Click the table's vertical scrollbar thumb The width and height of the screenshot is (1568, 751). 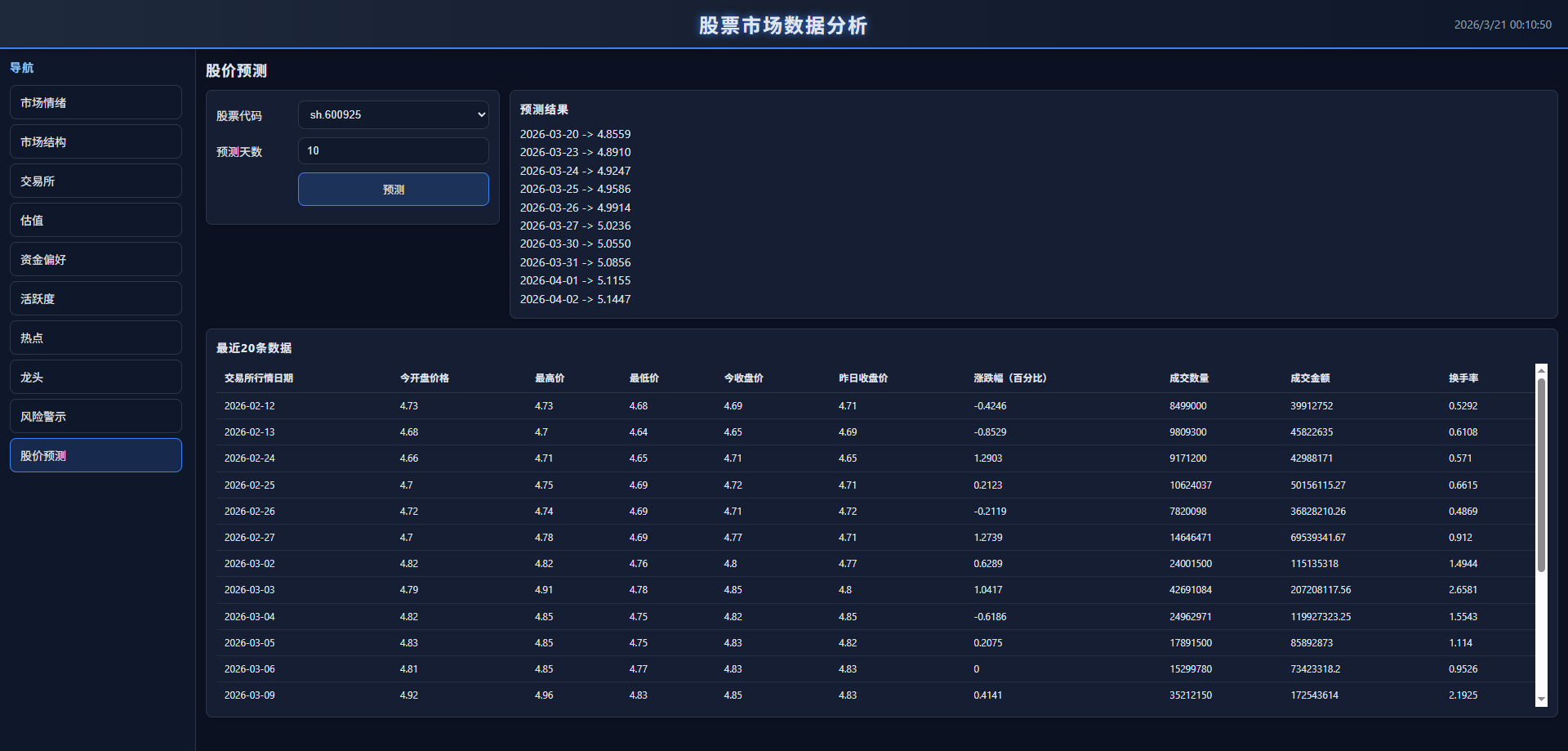tap(1541, 474)
